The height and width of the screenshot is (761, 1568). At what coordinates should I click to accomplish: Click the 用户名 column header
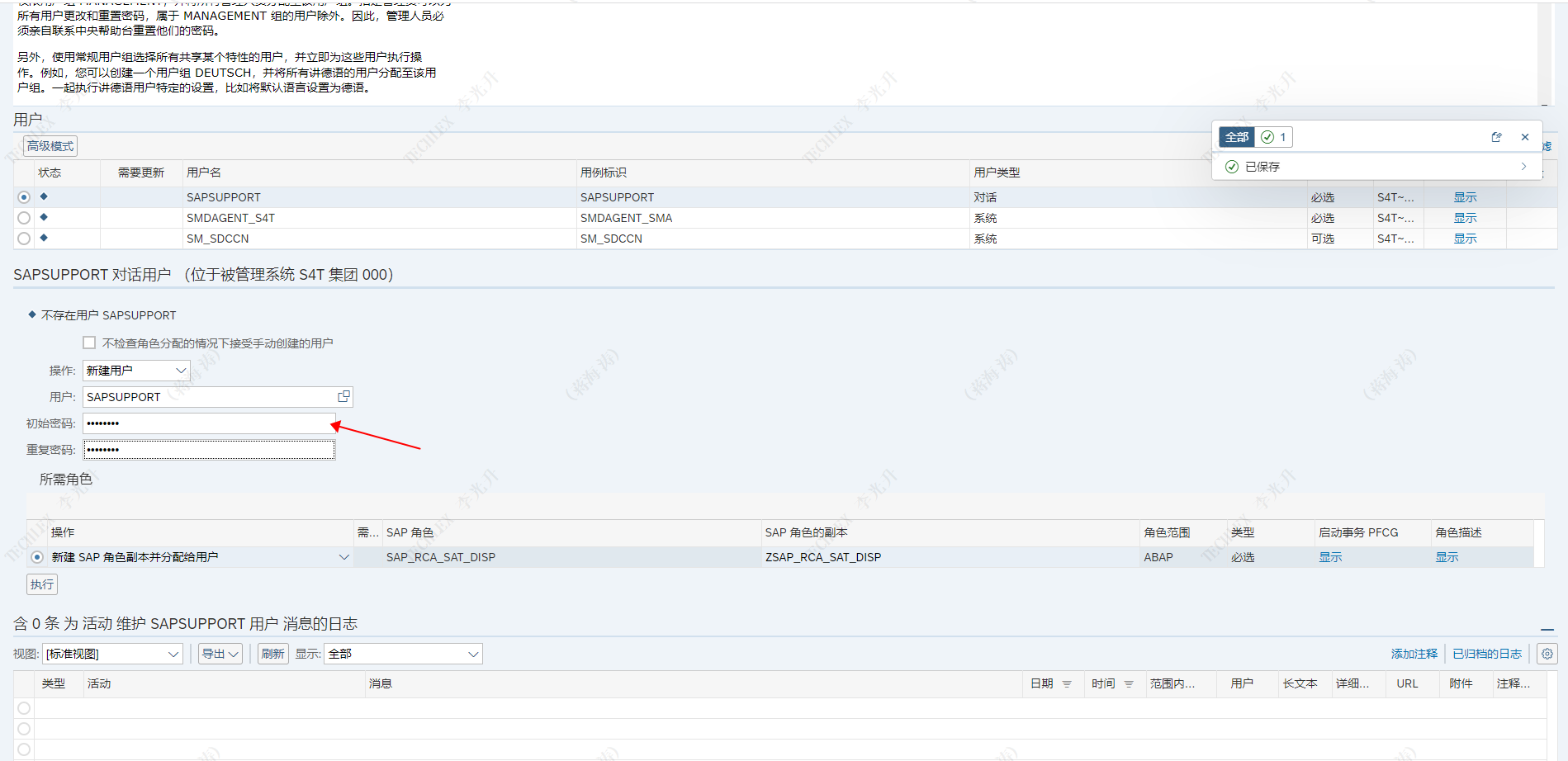[x=204, y=173]
